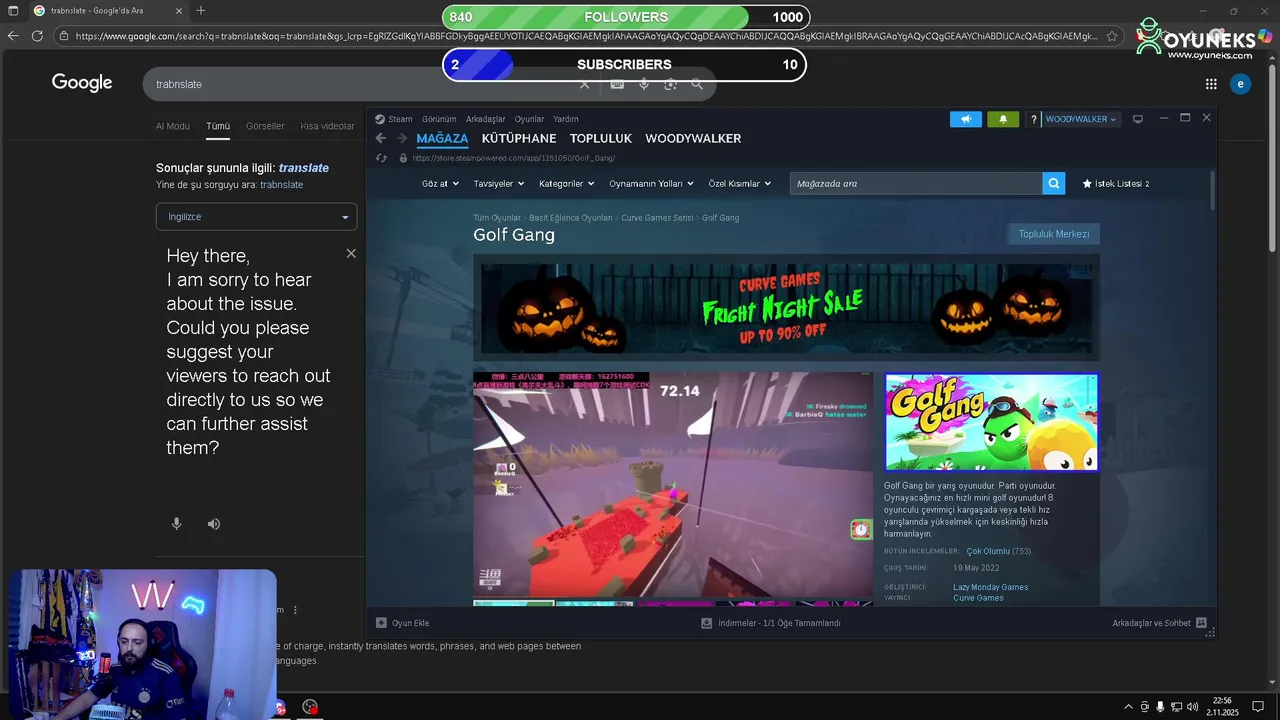Switch to the TOPLULUK tab
Image resolution: width=1280 pixels, height=720 pixels.
(x=601, y=139)
